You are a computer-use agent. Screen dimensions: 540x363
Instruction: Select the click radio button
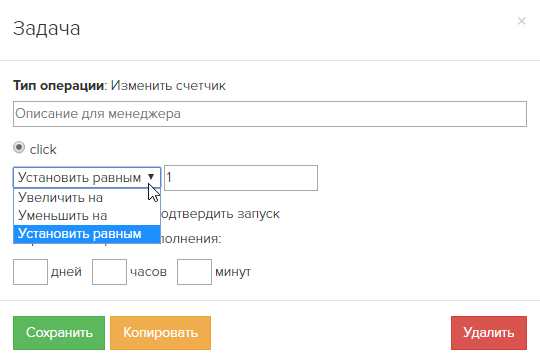(x=19, y=147)
